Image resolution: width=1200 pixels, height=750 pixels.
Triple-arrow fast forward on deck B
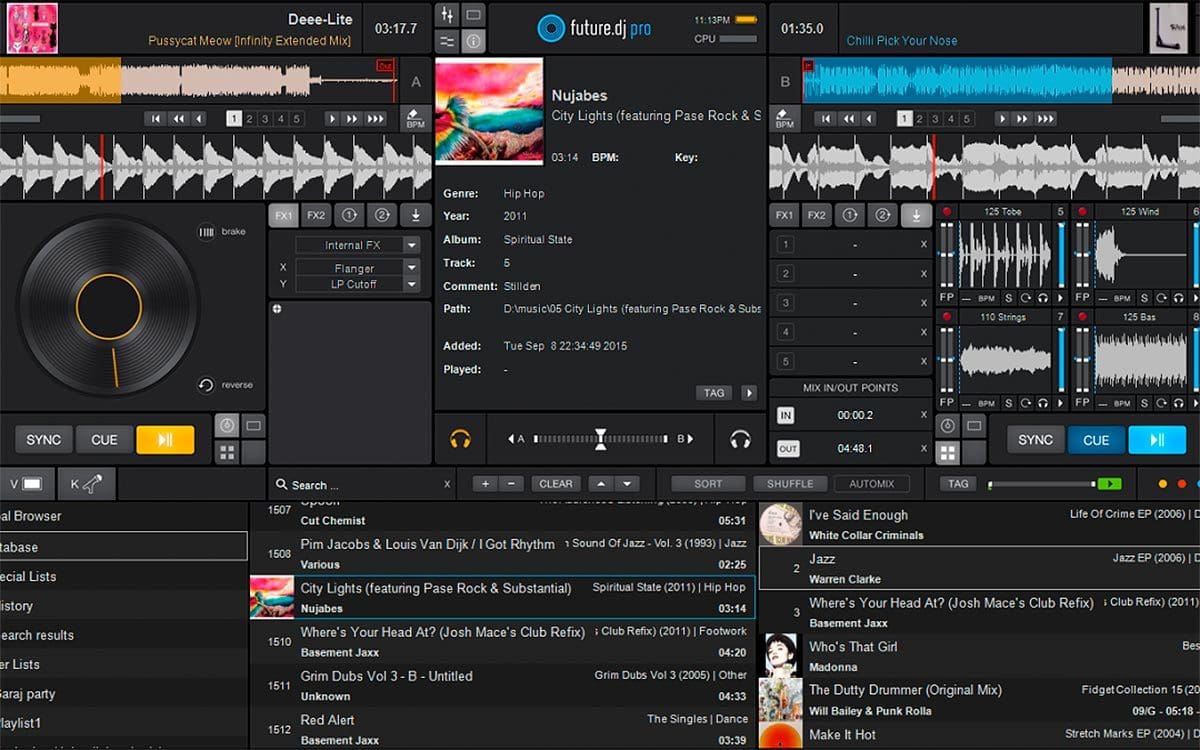[1044, 119]
